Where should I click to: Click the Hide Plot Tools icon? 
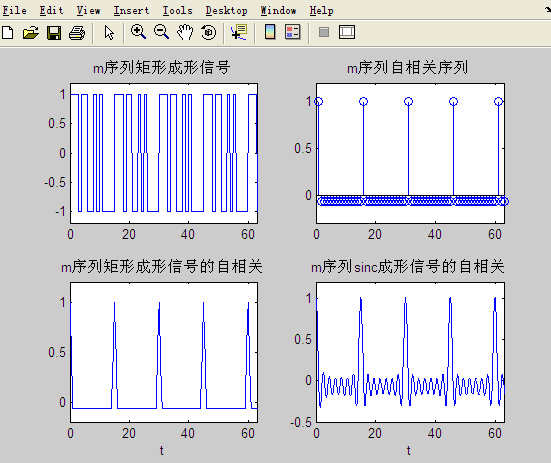[324, 32]
